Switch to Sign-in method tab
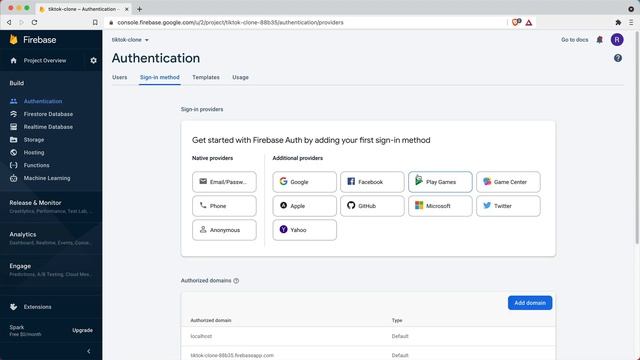640x360 pixels. tap(160, 77)
